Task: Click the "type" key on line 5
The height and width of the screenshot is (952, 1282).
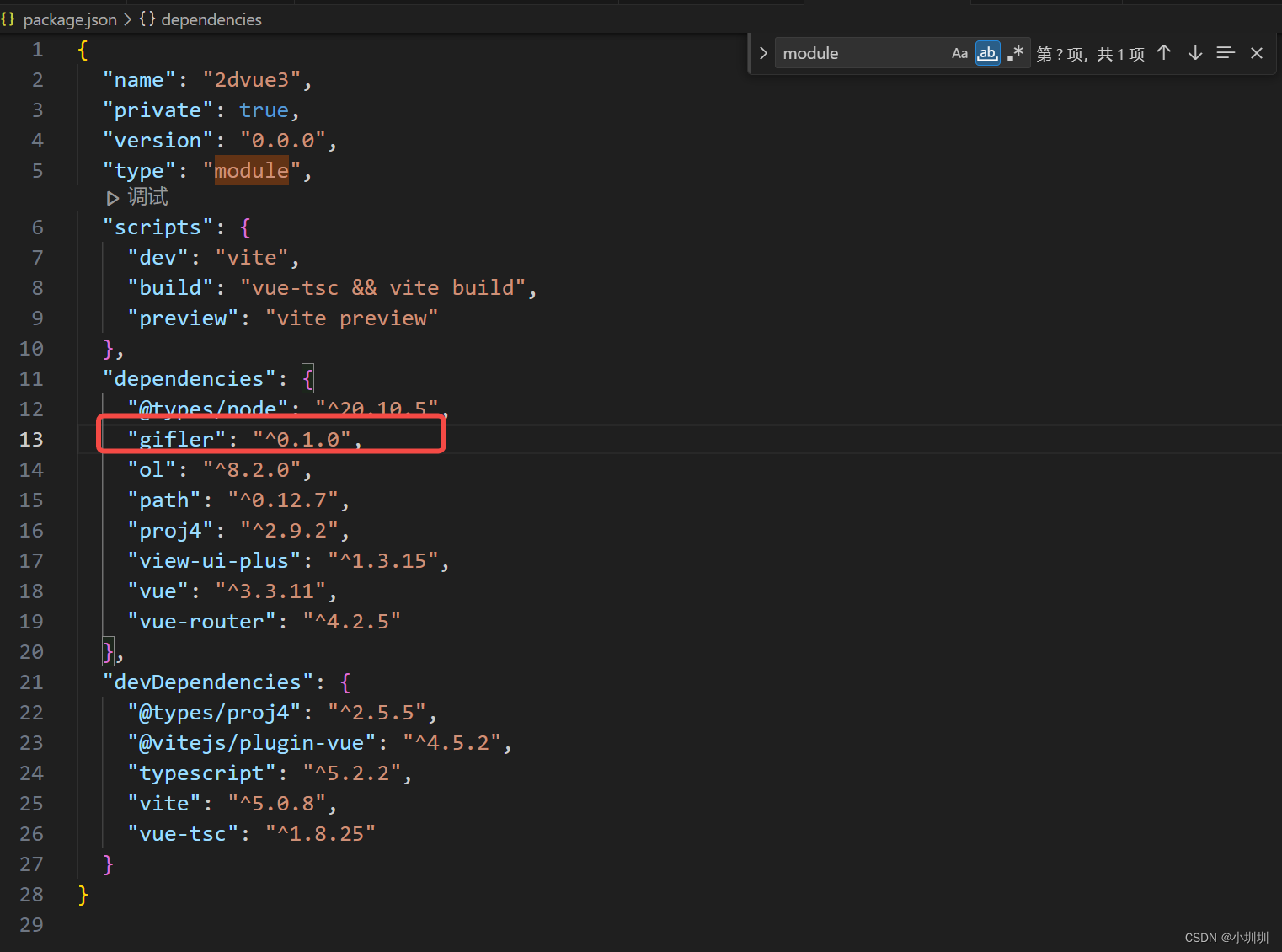Action: [140, 171]
